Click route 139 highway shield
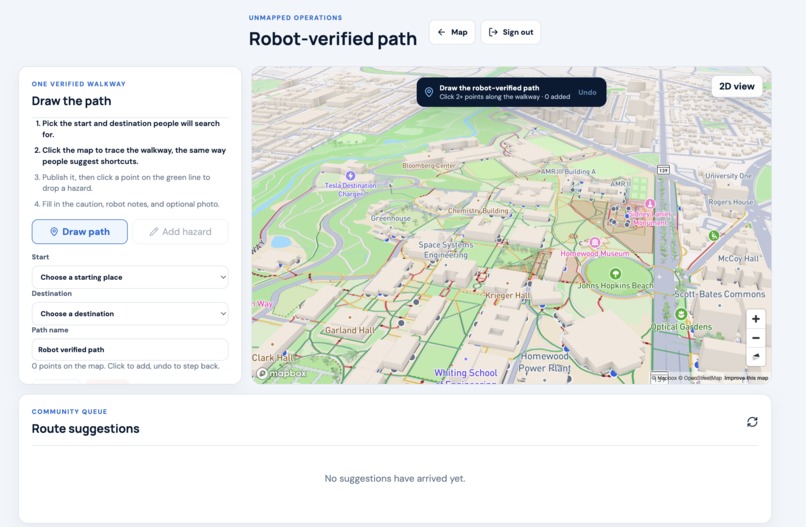 click(x=663, y=170)
